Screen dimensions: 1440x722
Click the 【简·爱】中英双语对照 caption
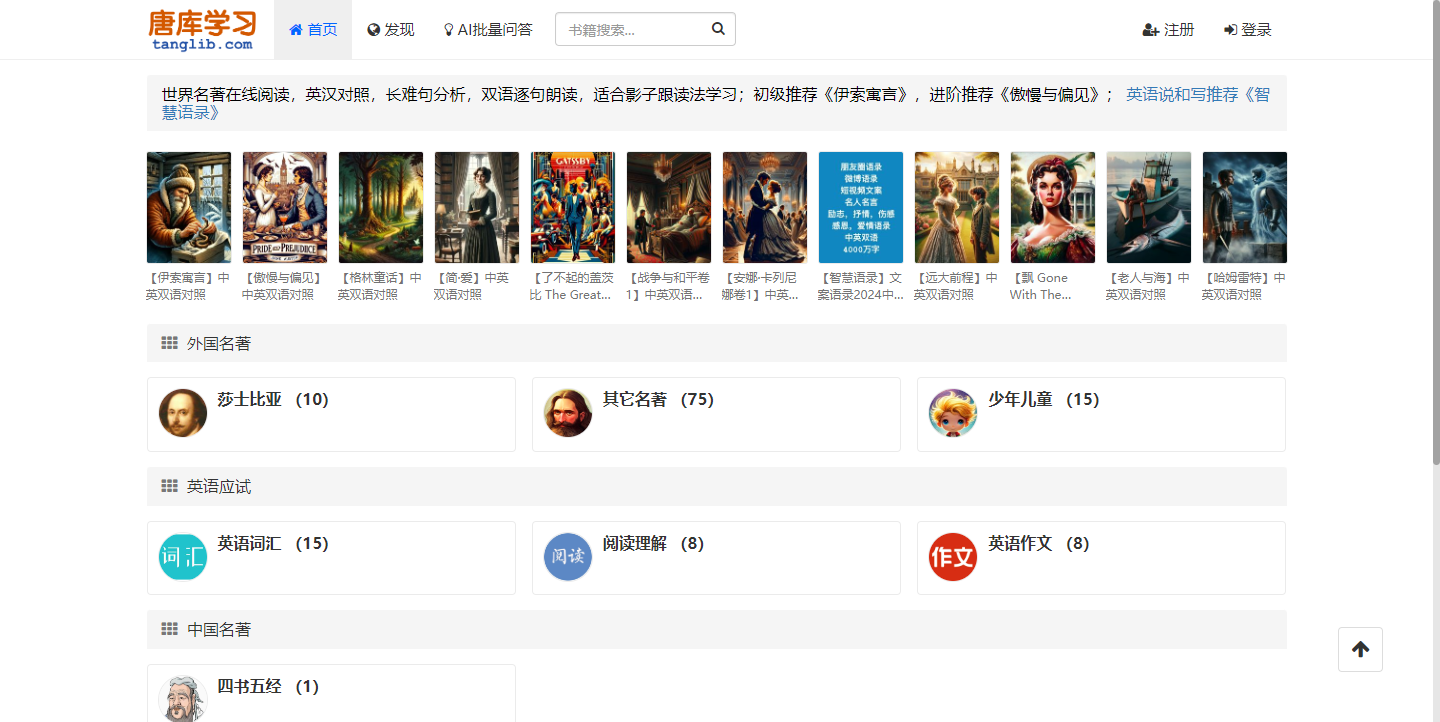(476, 286)
